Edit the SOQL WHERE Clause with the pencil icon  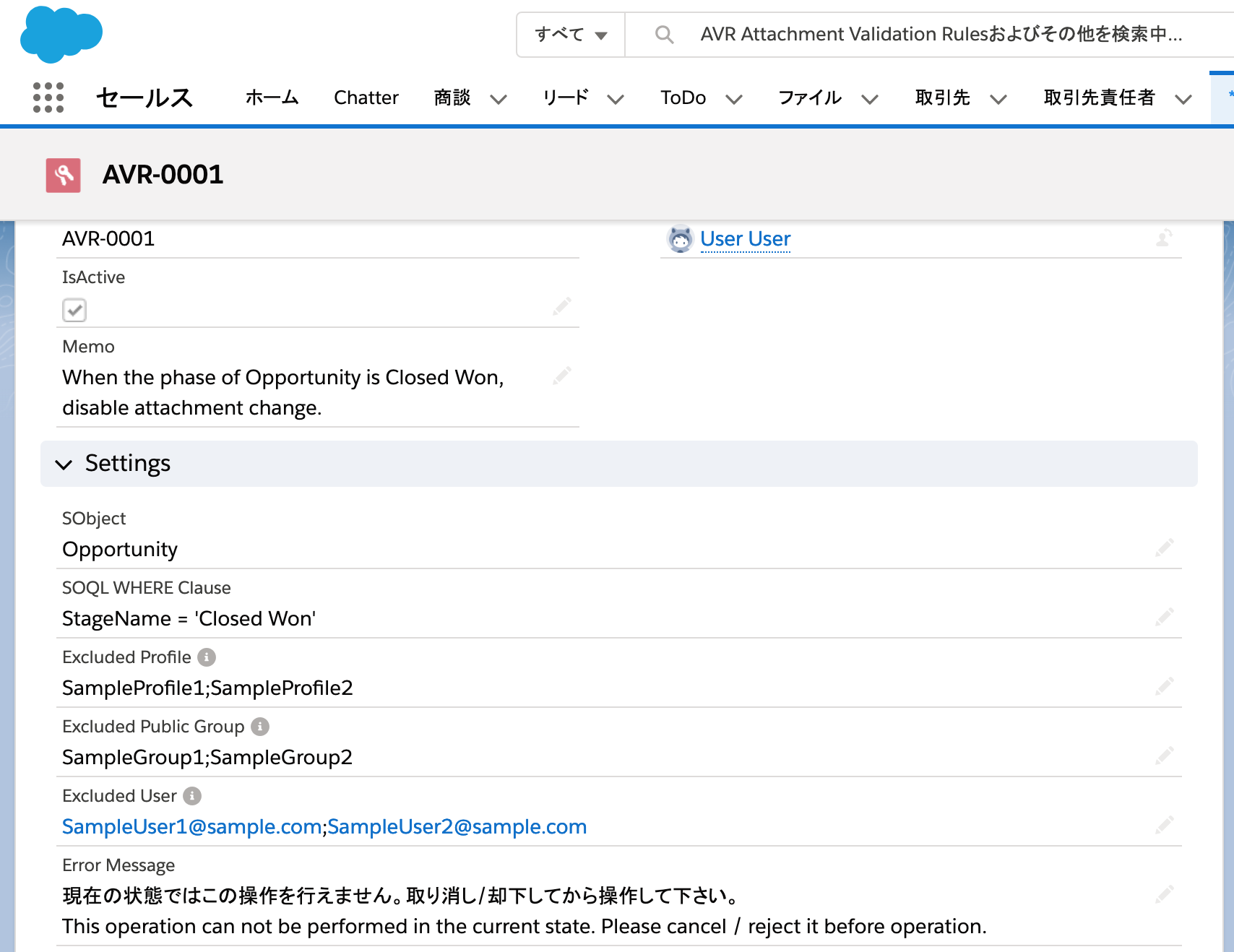[1165, 617]
